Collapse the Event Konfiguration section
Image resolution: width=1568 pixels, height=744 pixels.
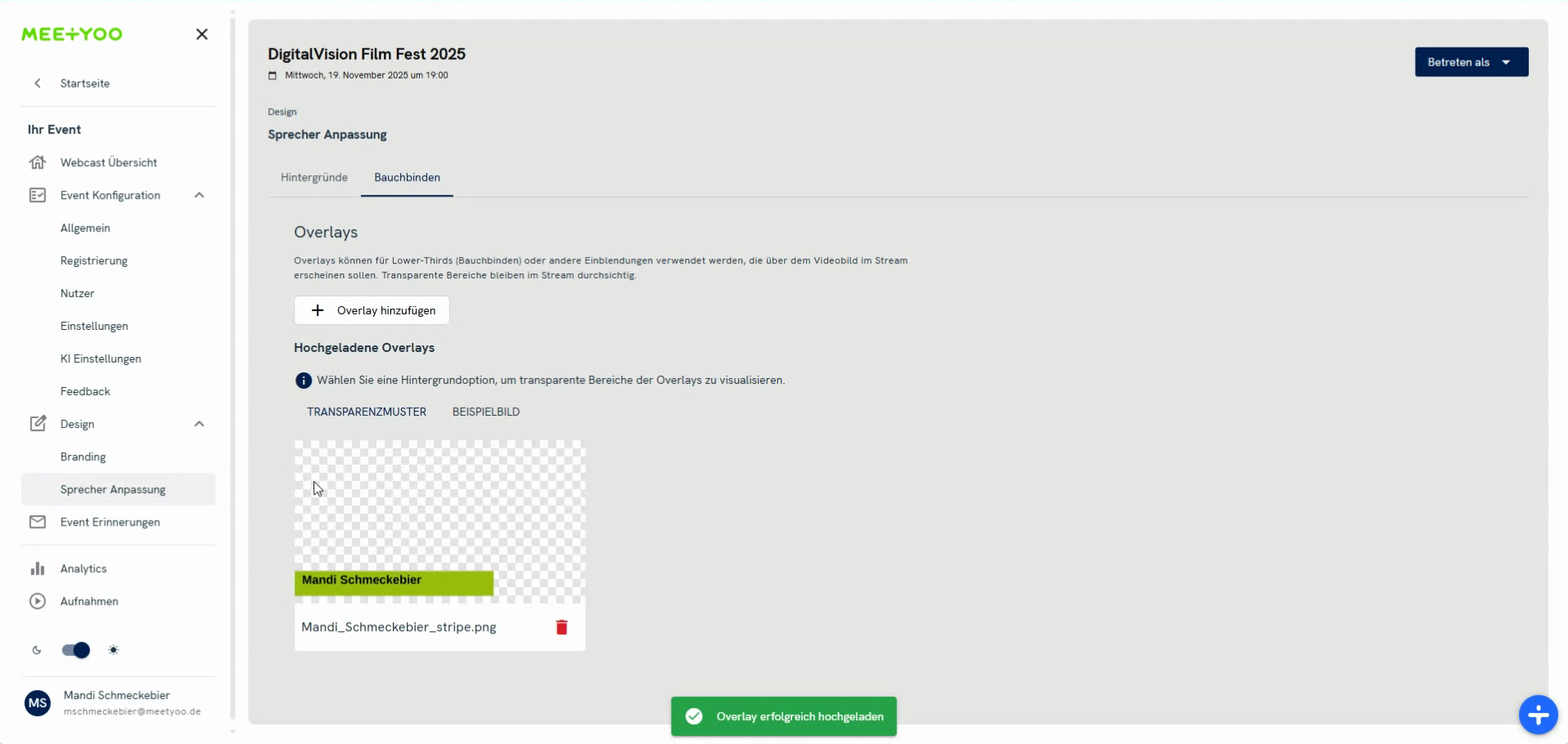click(199, 195)
